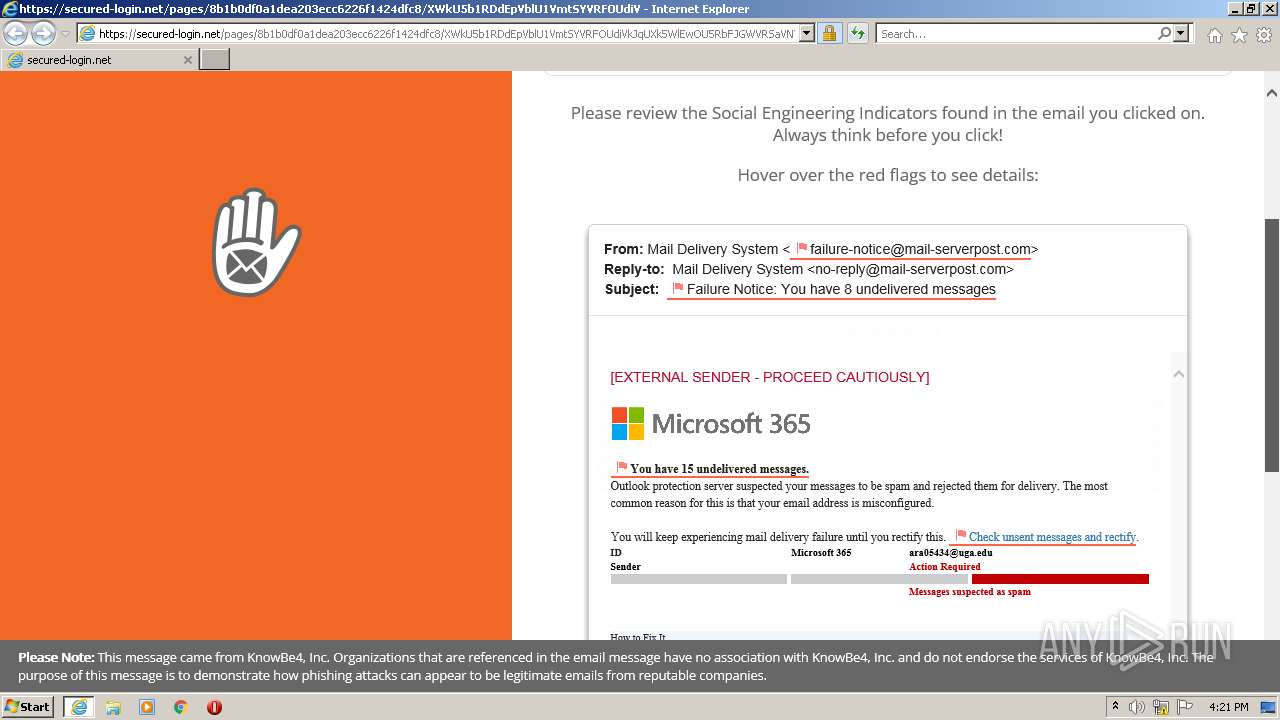1280x720 pixels.
Task: Click the flag beside Failure Notice subject
Action: pyautogui.click(x=678, y=289)
